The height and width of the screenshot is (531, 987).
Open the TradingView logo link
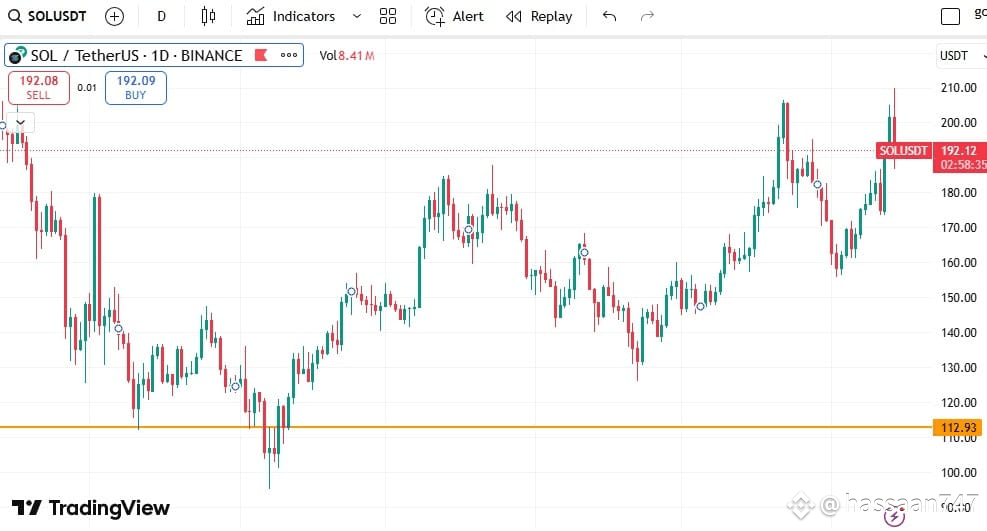click(91, 508)
